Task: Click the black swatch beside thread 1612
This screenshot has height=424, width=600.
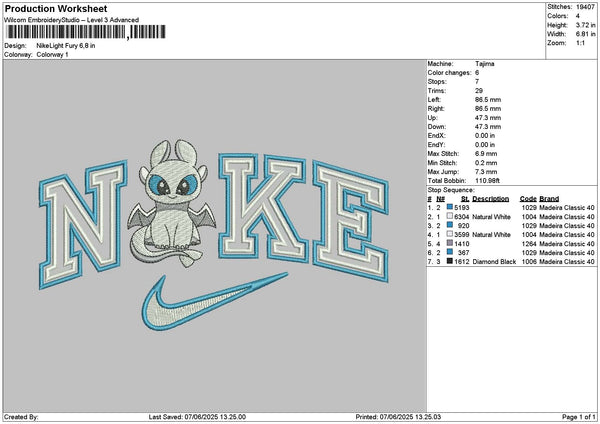Action: [450, 261]
